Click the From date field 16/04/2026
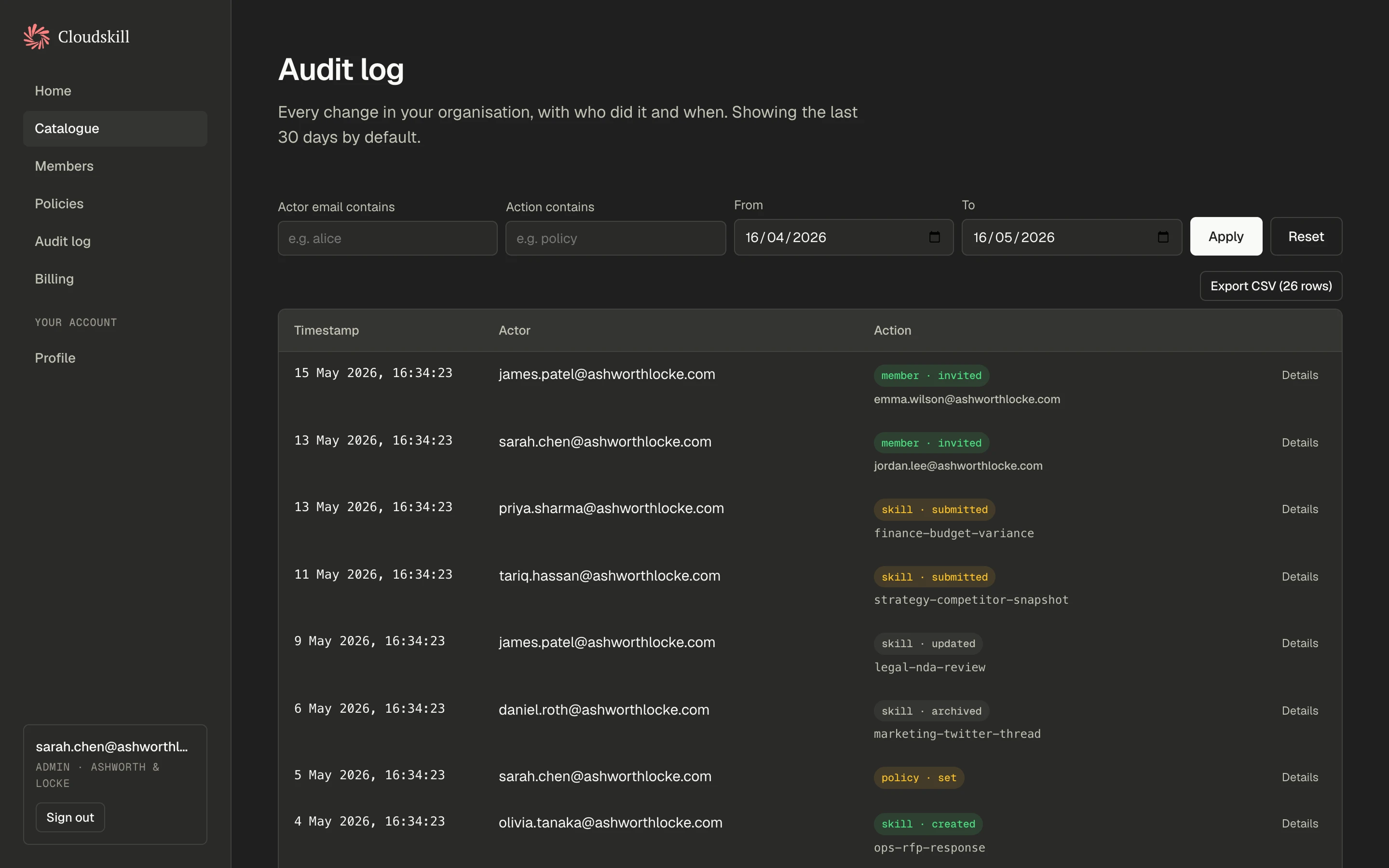 (843, 237)
